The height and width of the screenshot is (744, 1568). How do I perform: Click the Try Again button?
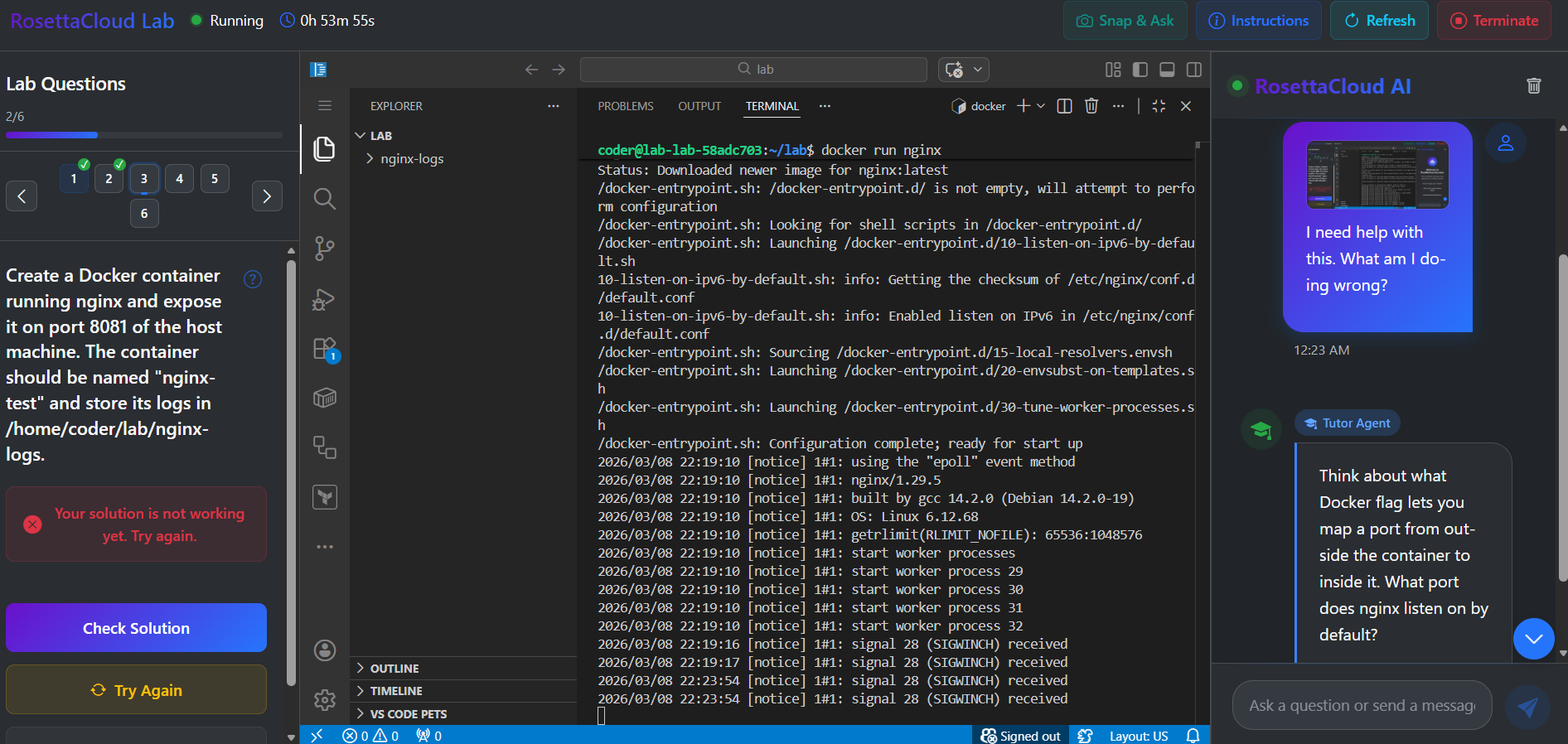click(x=136, y=689)
